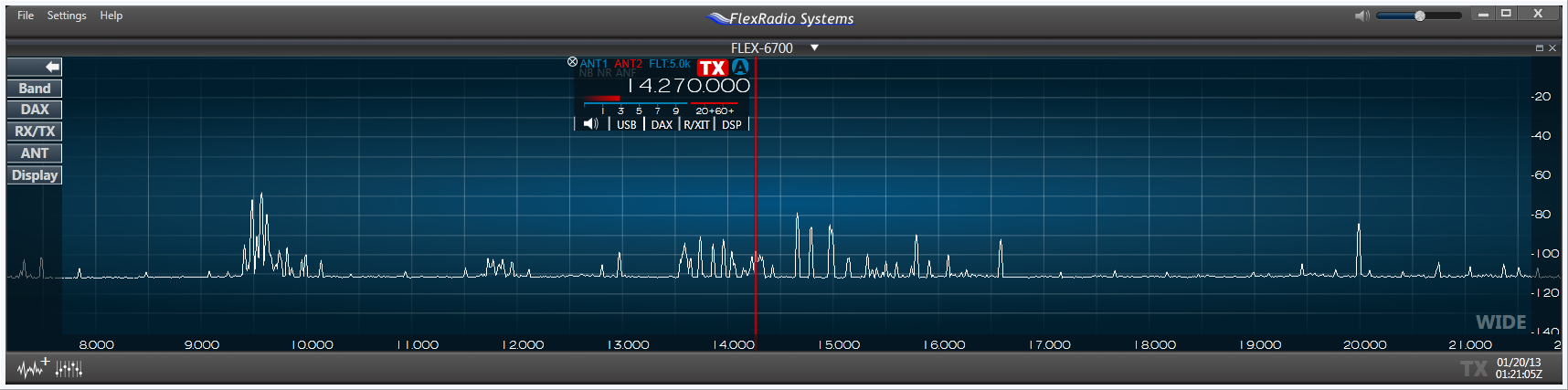Toggle ANF auto notch filter
Image resolution: width=1568 pixels, height=390 pixels.
tap(626, 73)
